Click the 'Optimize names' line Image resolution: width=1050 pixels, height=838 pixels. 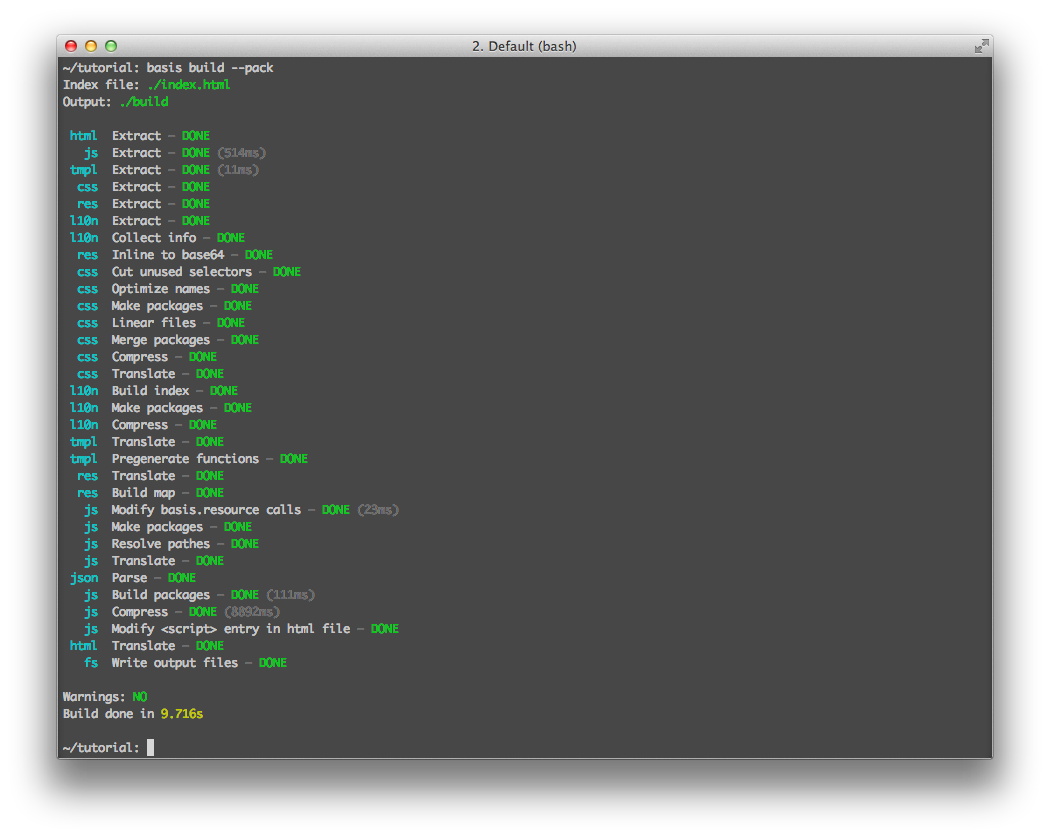167,289
